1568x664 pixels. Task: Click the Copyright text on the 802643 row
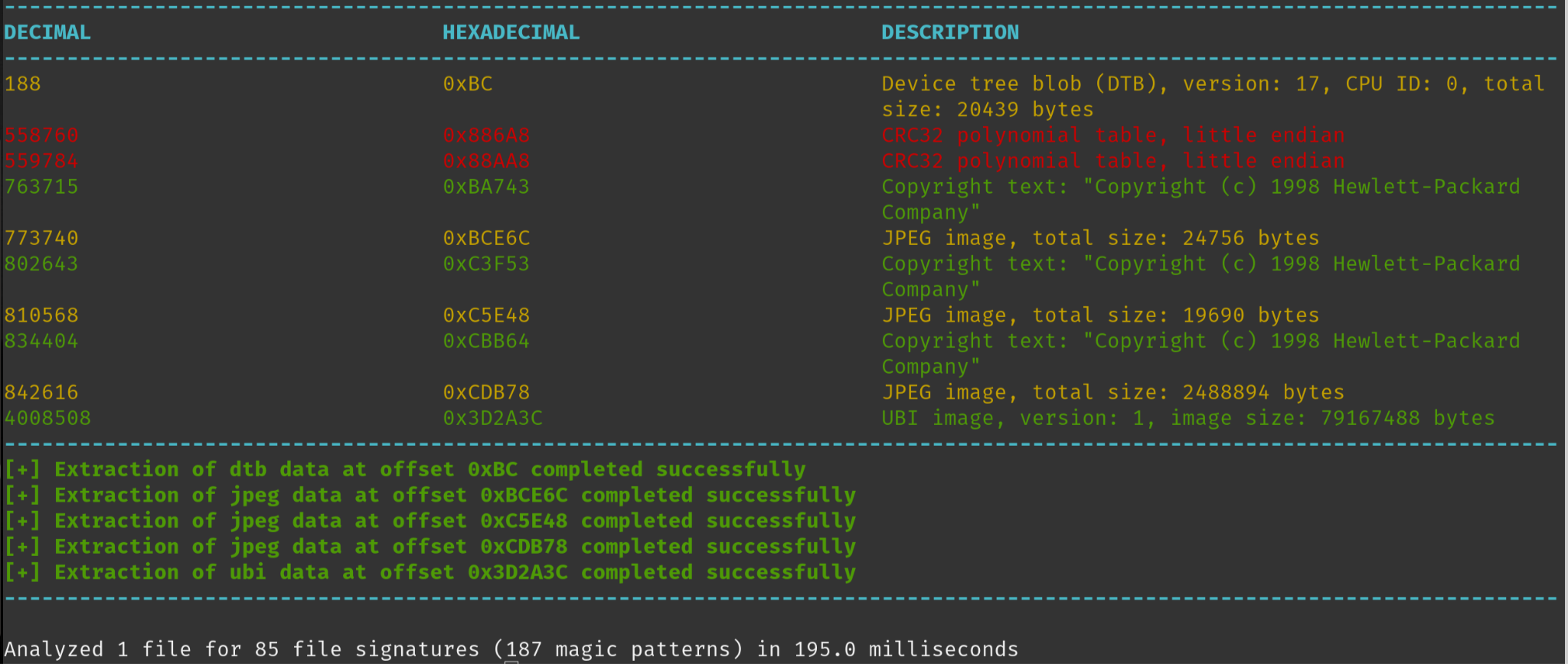[1201, 276]
